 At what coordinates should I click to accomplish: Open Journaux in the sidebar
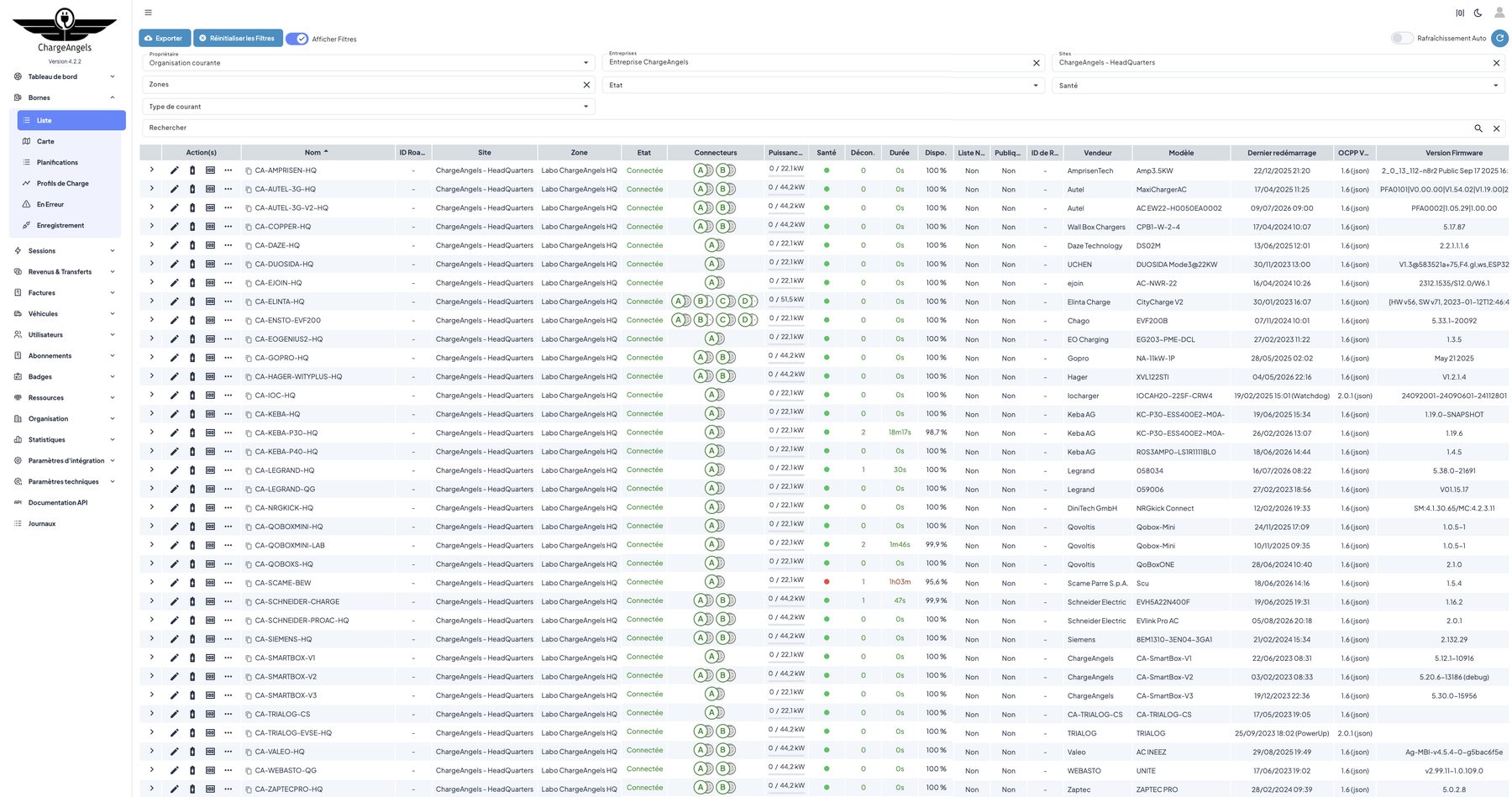[x=65, y=523]
